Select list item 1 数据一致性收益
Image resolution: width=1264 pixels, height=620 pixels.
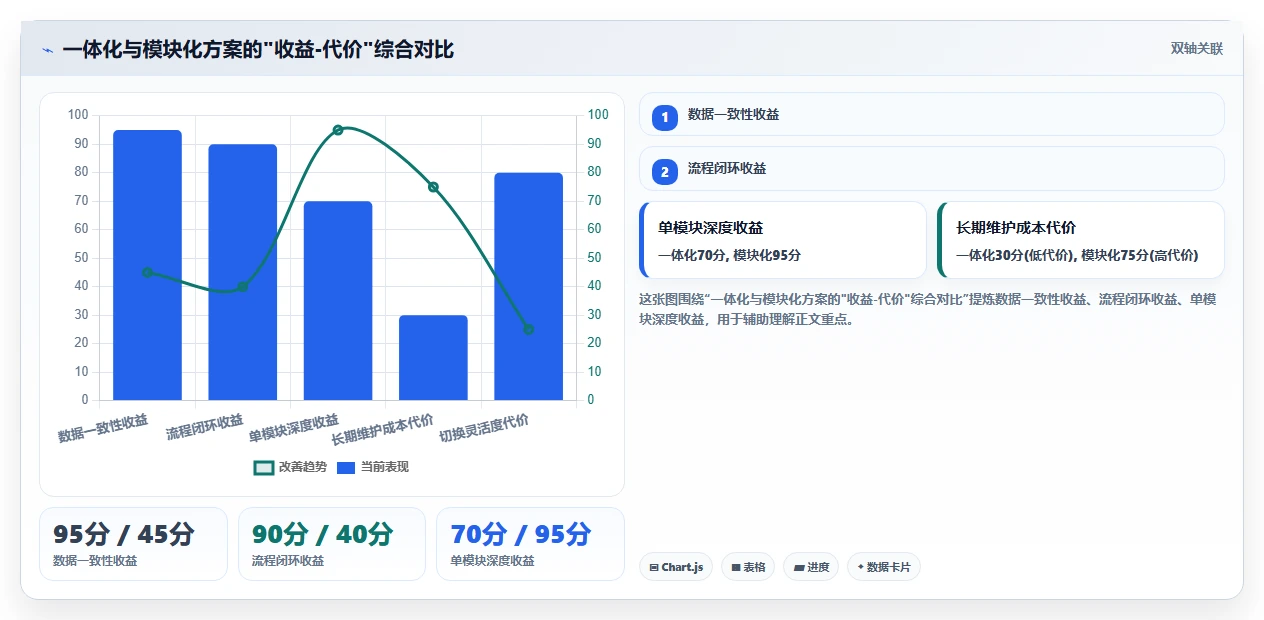931,114
